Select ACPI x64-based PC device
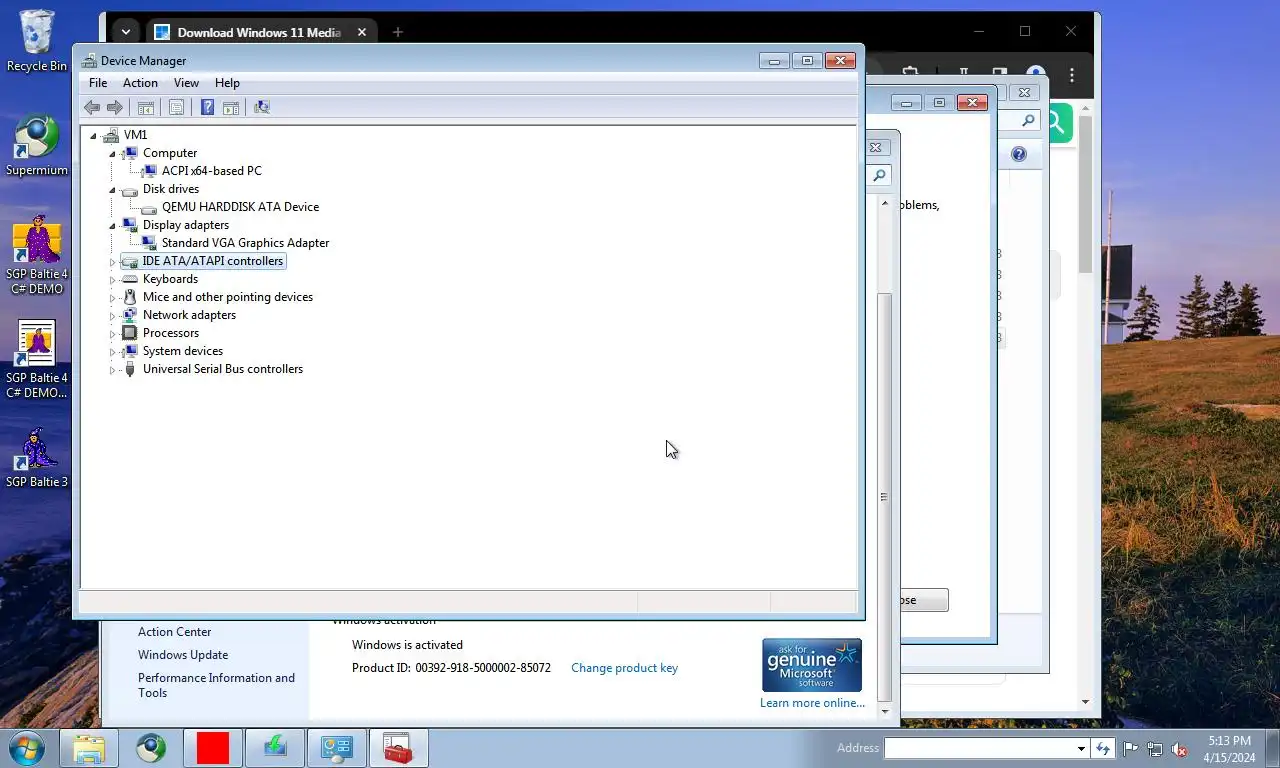Screen dimensions: 1280x768 click(x=211, y=171)
